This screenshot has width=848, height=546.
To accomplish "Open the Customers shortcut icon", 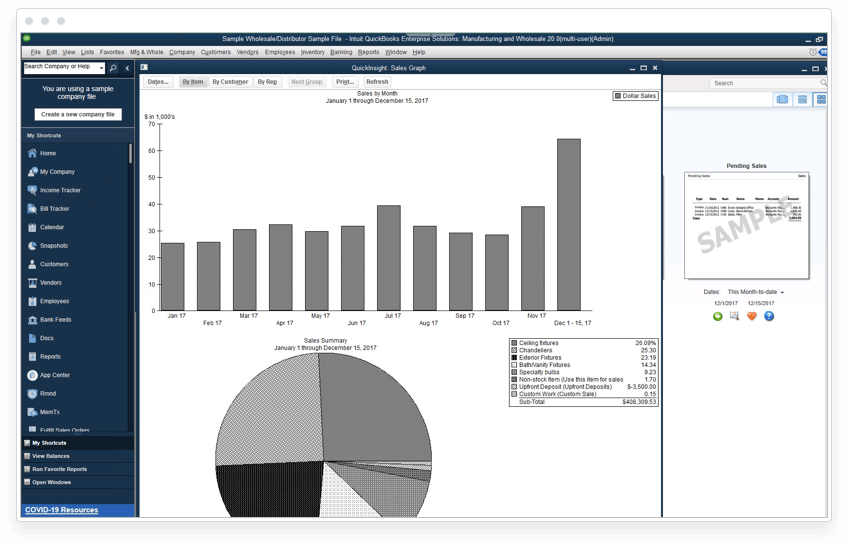I will coord(32,264).
